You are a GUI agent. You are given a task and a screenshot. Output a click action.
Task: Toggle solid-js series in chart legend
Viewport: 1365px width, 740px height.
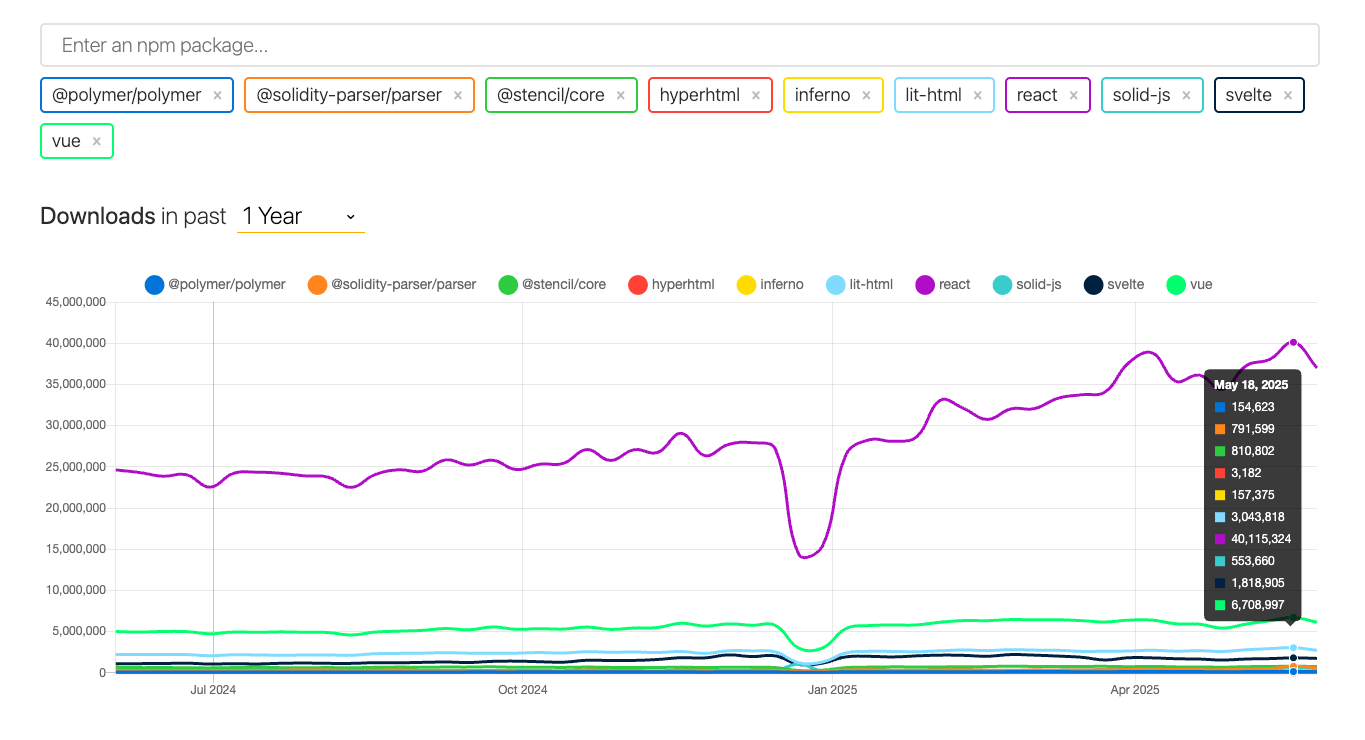click(1027, 284)
